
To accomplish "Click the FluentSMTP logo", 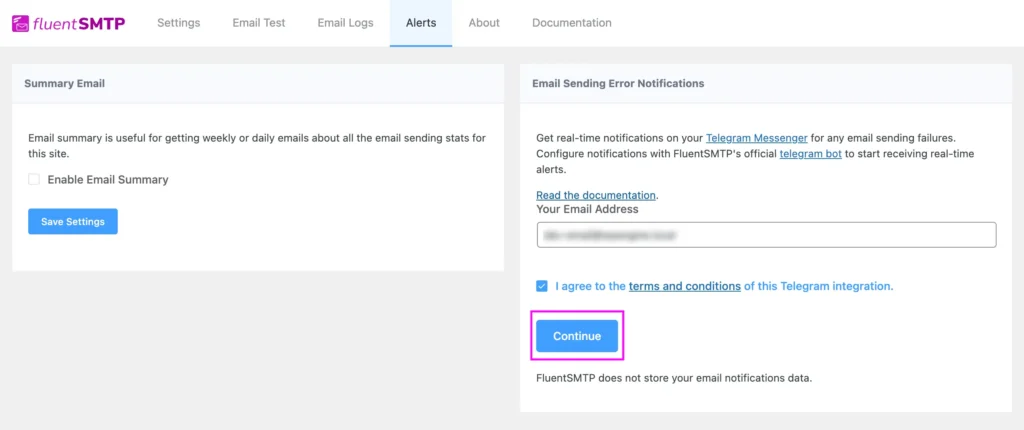I will coord(69,24).
